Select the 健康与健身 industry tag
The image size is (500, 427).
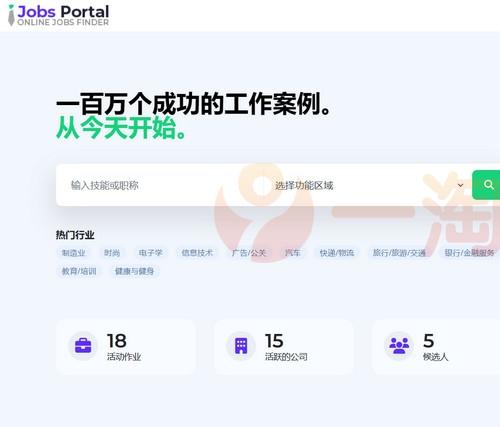coord(134,271)
